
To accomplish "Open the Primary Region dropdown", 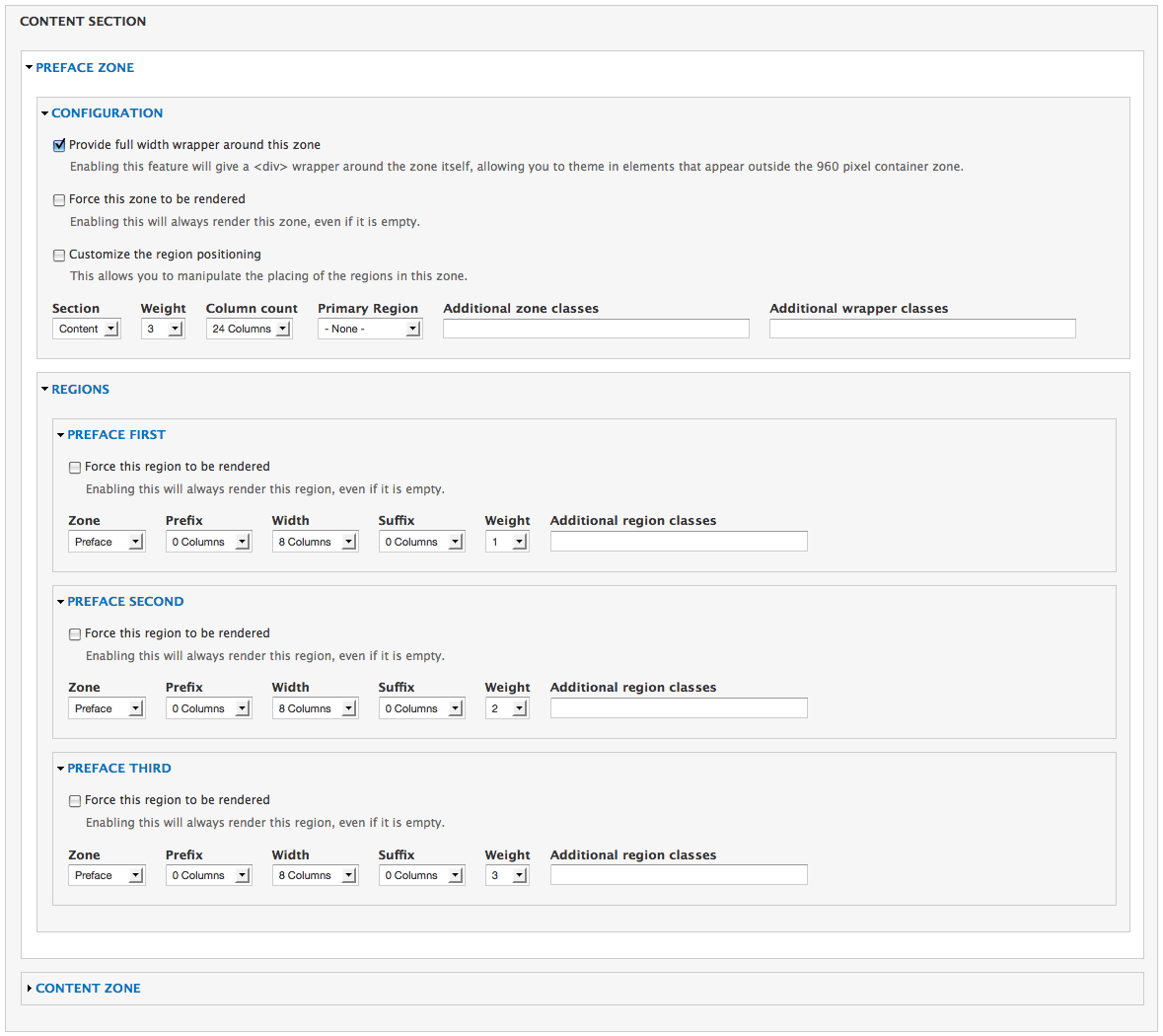I will pyautogui.click(x=369, y=328).
